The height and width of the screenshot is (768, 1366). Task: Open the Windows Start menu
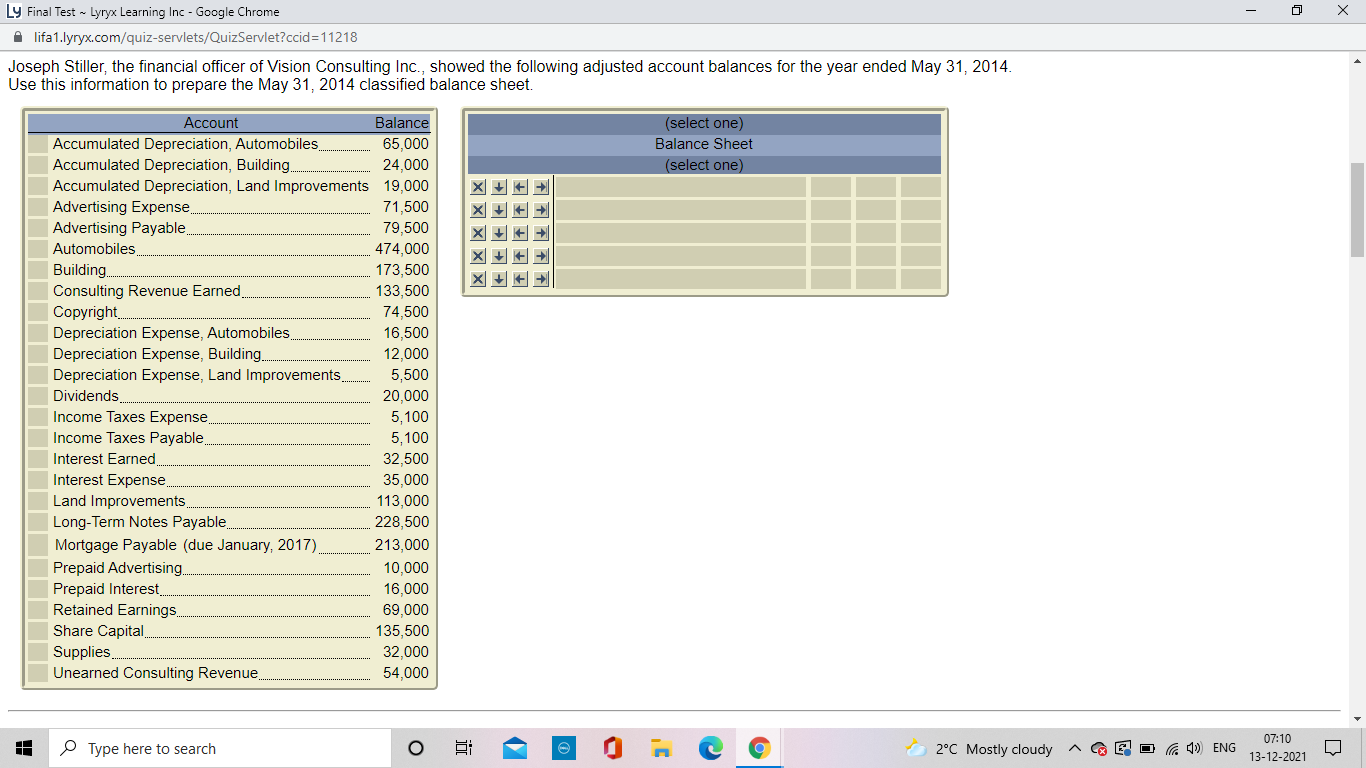(24, 748)
